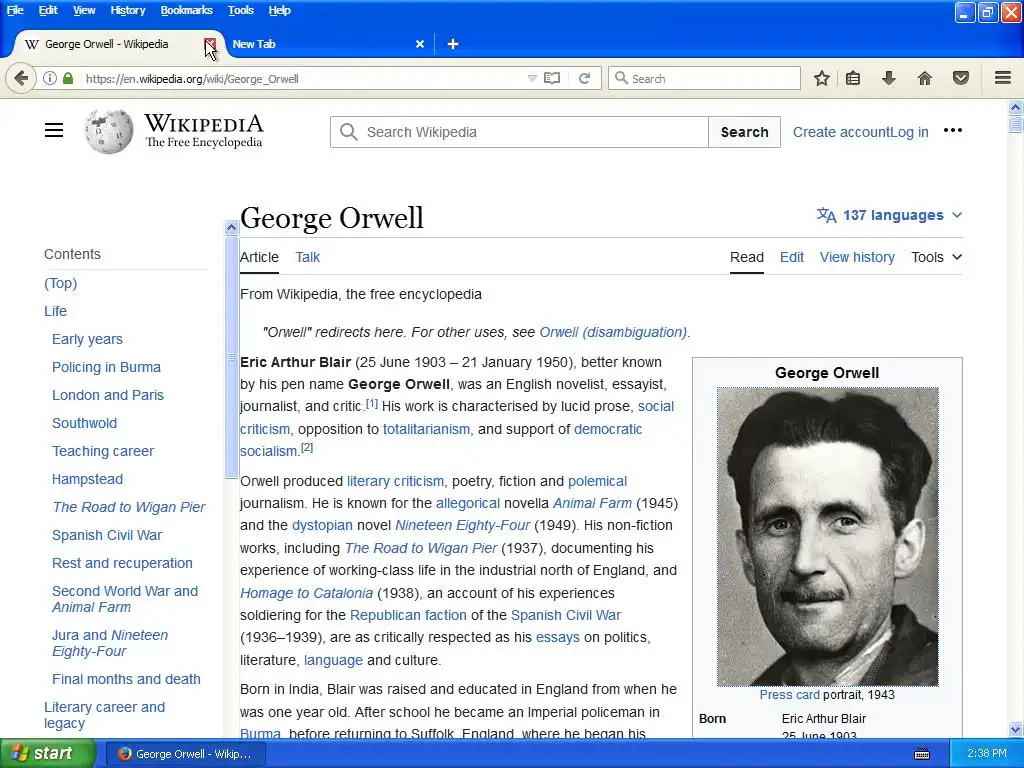Focus the Firefox Search box
The image size is (1024, 768).
pos(704,78)
